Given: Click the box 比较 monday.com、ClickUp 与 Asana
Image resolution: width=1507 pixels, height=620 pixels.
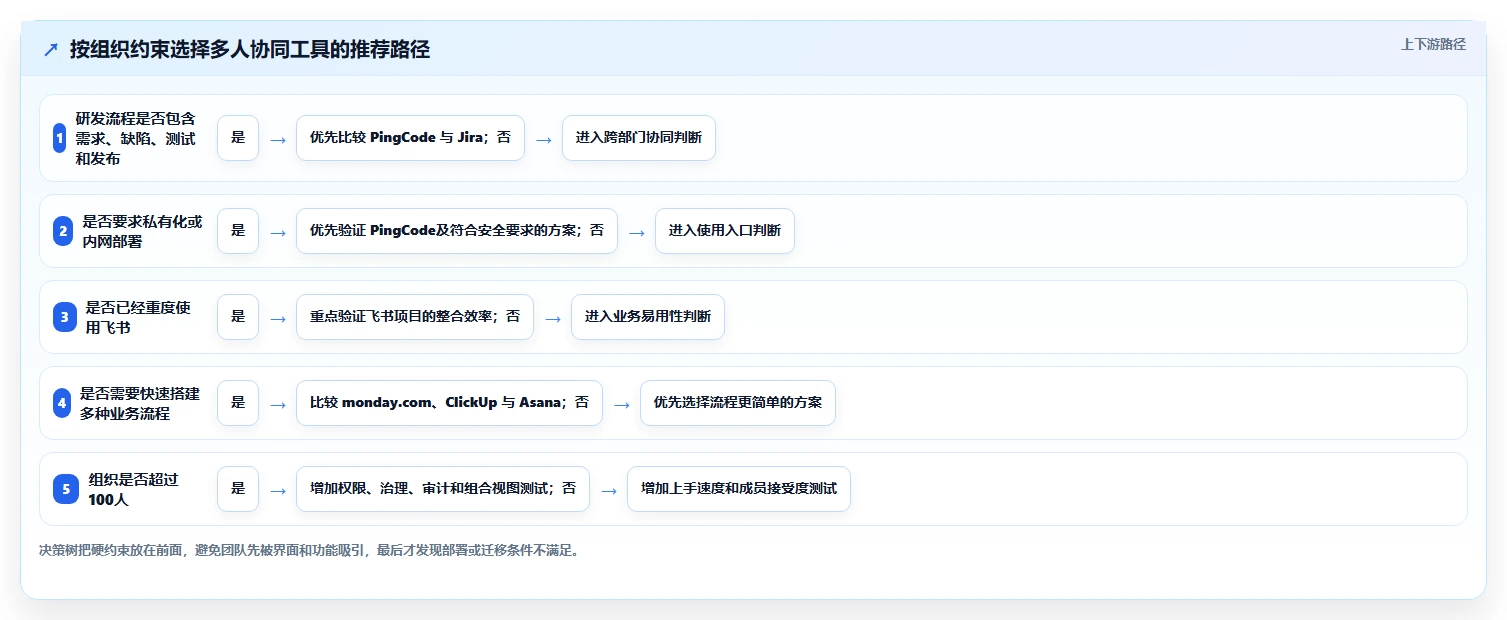Looking at the screenshot, I should 449,403.
